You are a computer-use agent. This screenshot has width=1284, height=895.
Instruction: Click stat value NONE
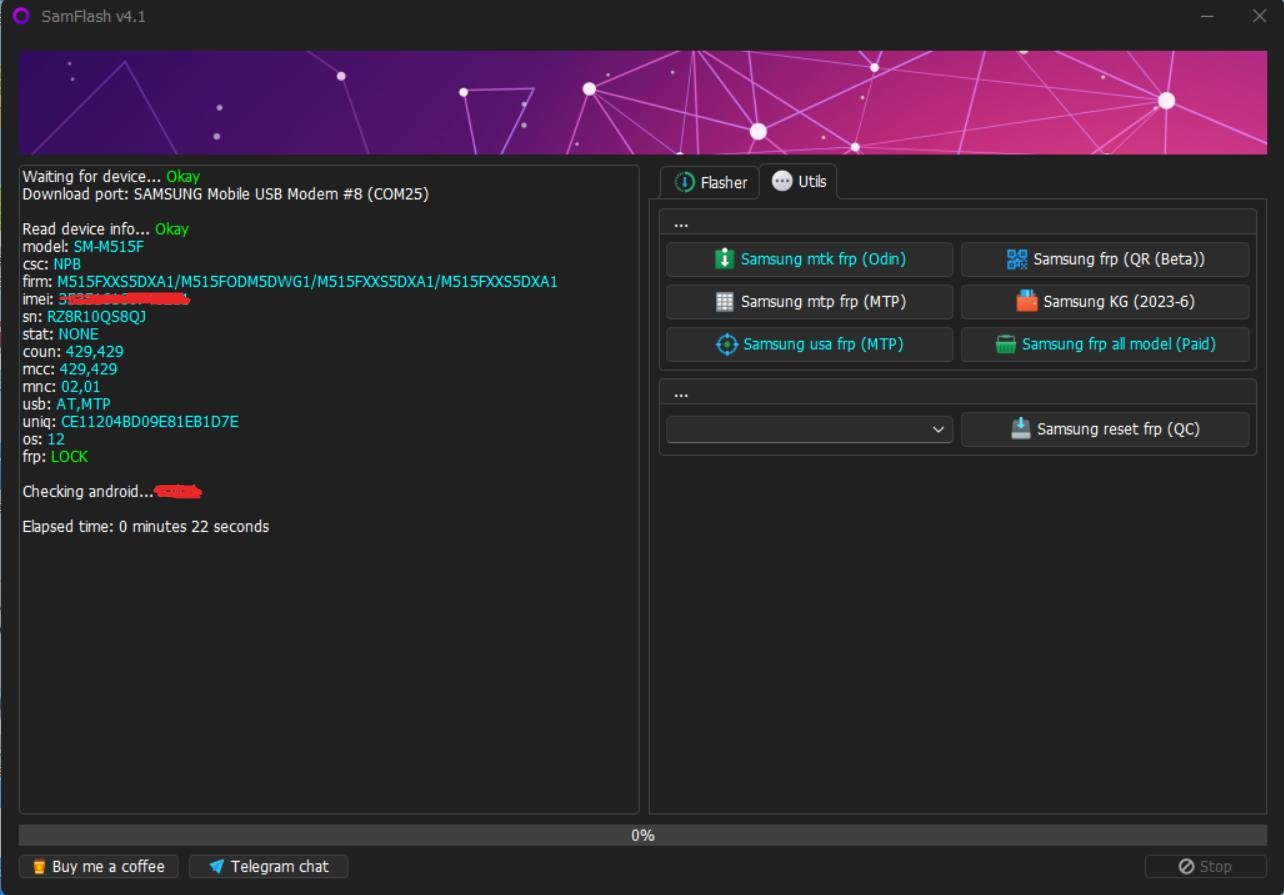click(x=78, y=334)
